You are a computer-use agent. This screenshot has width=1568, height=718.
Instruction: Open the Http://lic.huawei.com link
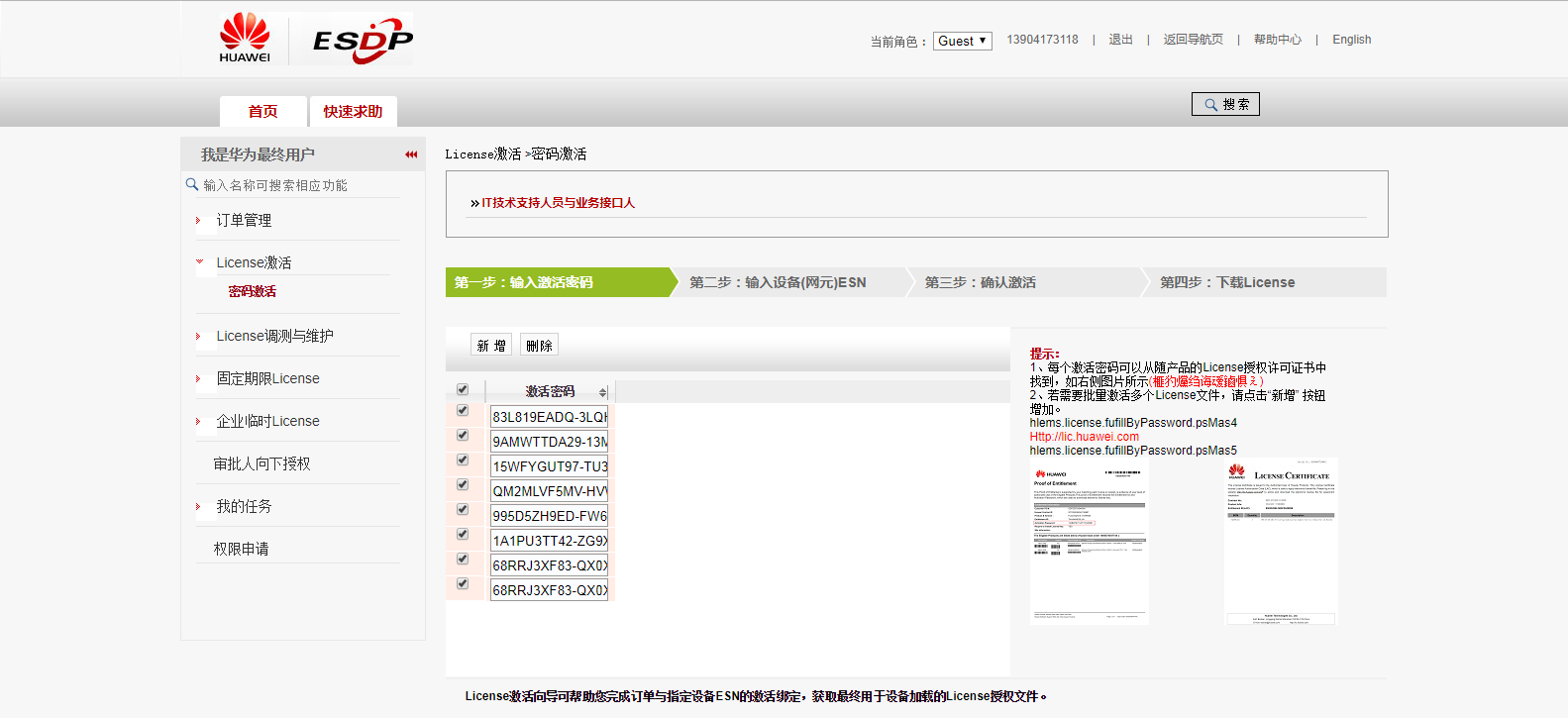point(1084,437)
